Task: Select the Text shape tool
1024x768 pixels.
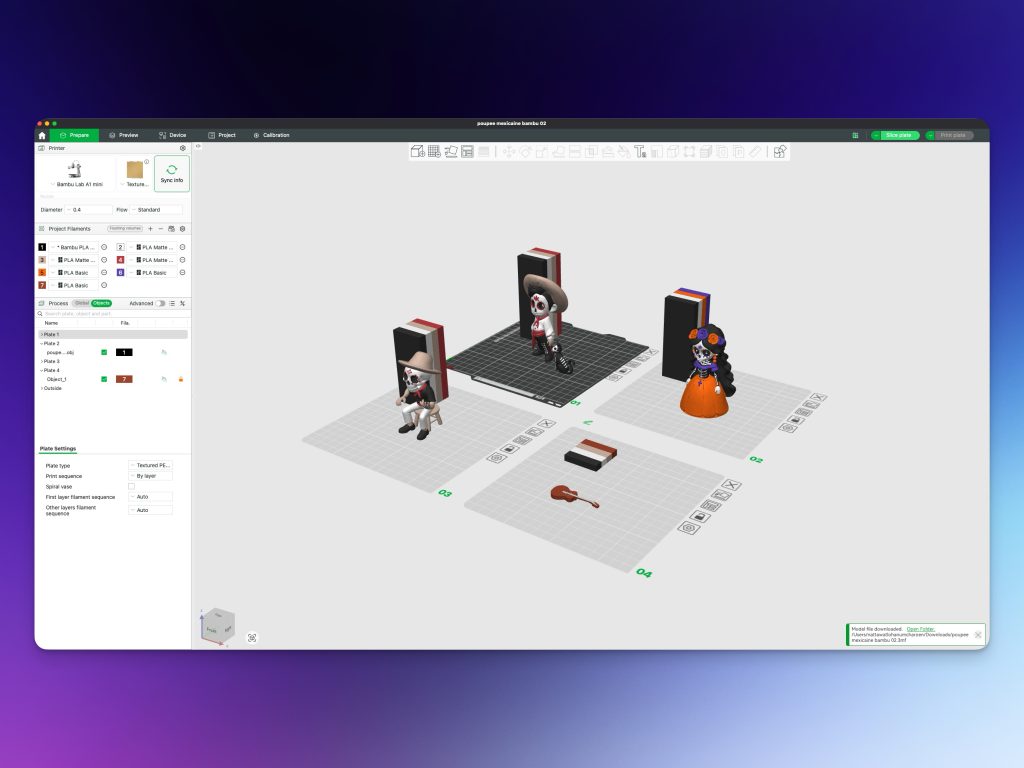Action: point(640,152)
